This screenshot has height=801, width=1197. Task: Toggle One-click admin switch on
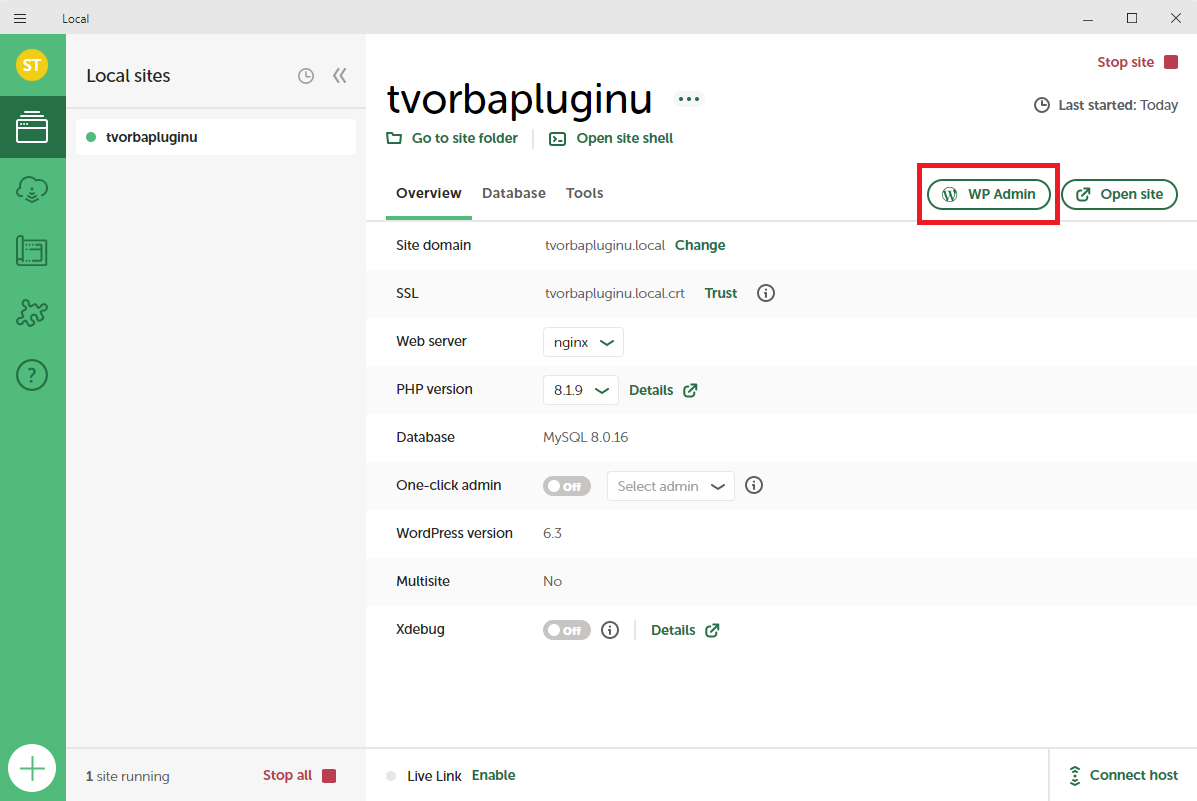(x=566, y=485)
